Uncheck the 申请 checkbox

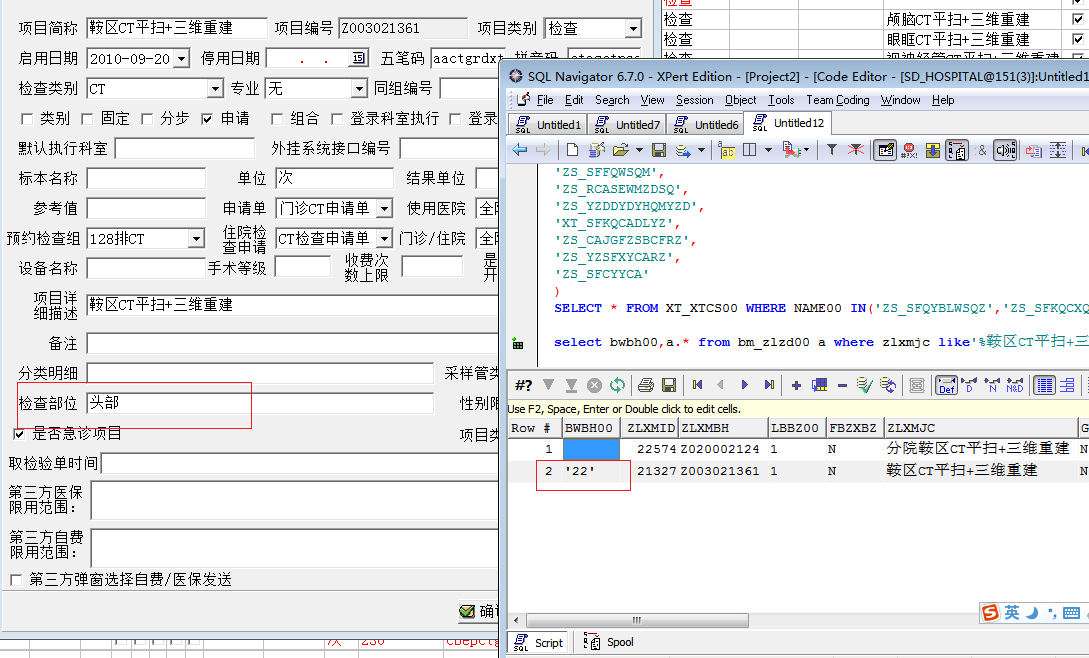click(x=207, y=120)
